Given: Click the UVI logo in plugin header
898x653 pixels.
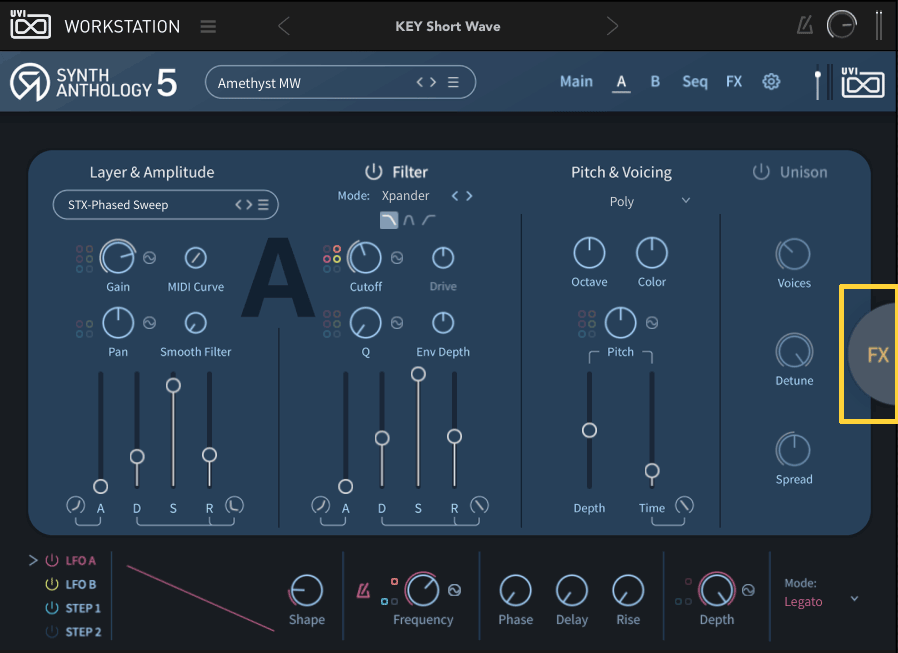Looking at the screenshot, I should point(862,82).
